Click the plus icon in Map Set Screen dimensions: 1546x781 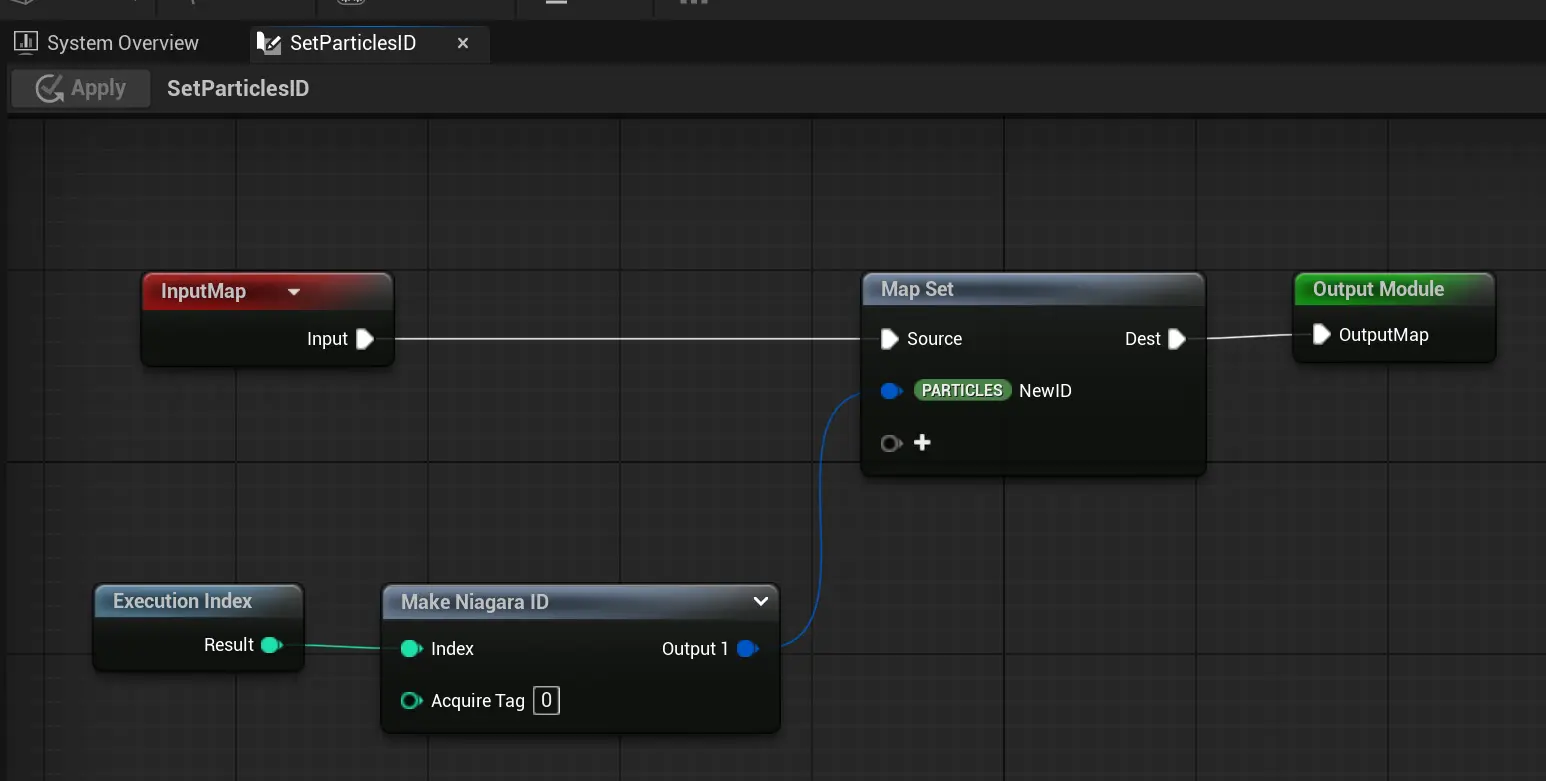click(922, 442)
